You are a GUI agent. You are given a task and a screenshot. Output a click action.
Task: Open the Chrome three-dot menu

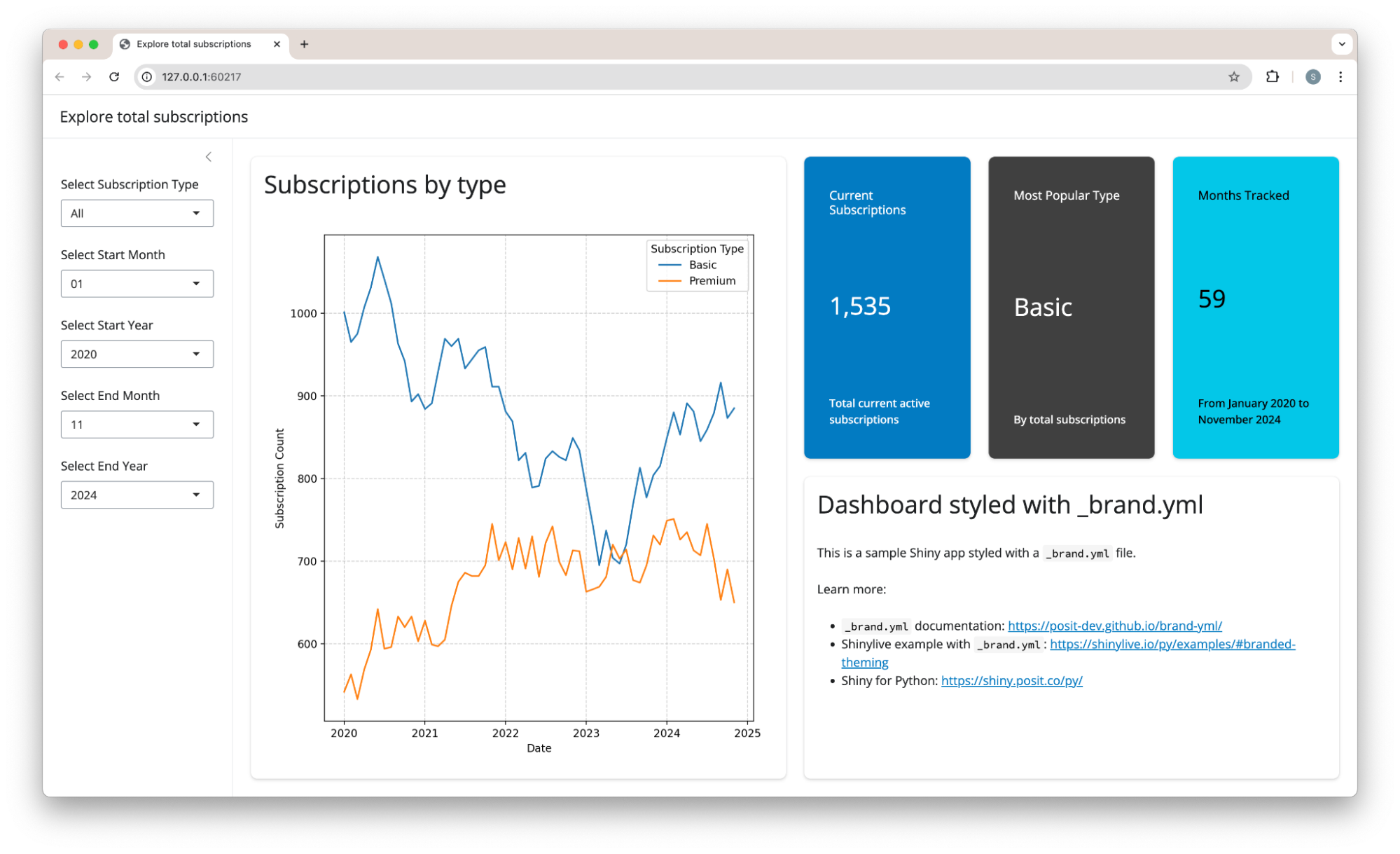1340,77
